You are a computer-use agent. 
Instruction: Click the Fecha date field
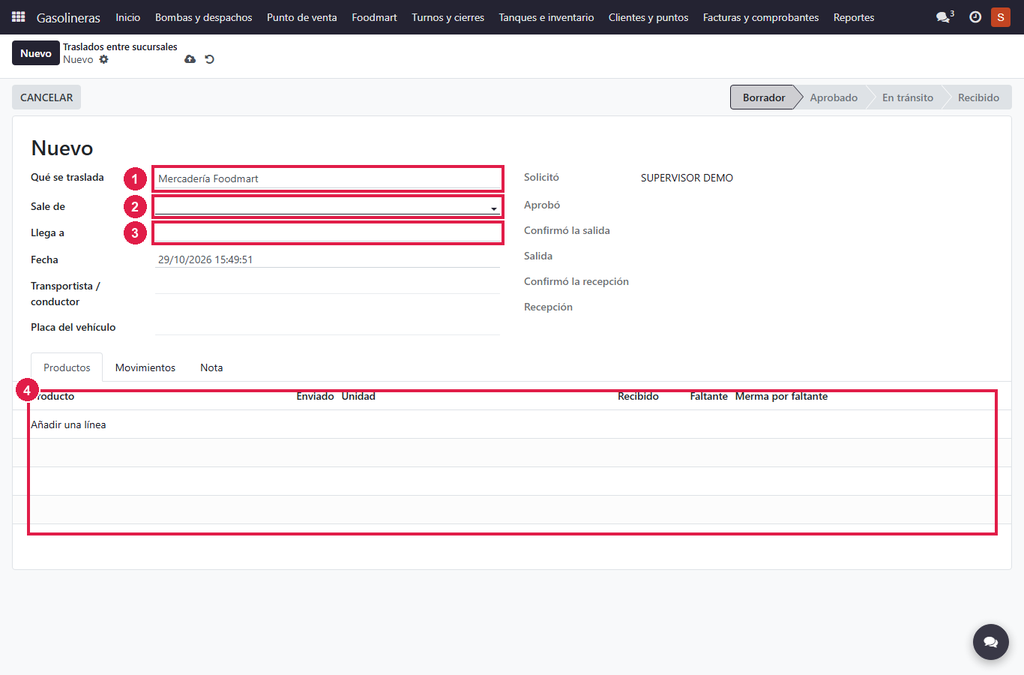coord(328,259)
